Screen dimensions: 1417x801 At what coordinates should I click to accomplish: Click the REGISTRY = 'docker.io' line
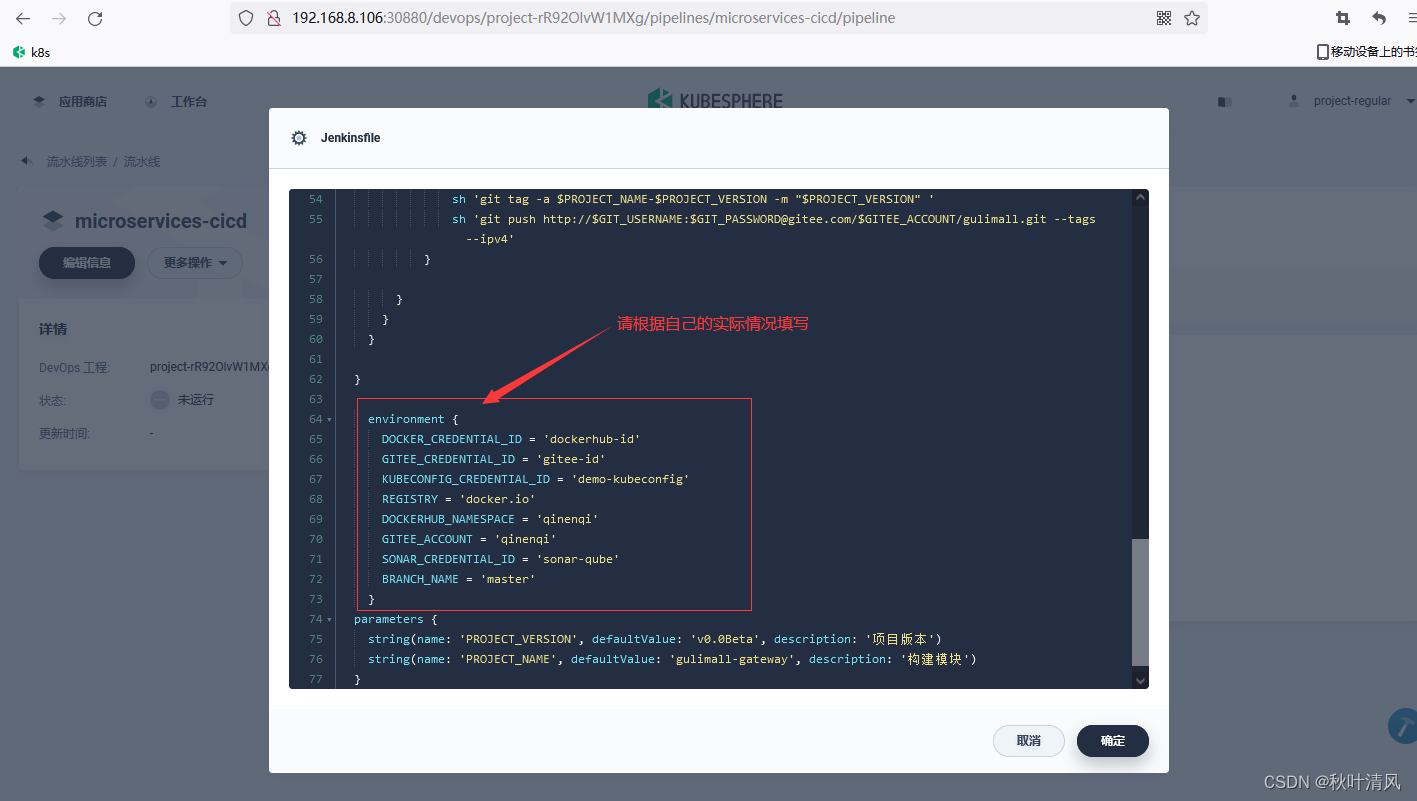[x=458, y=499]
